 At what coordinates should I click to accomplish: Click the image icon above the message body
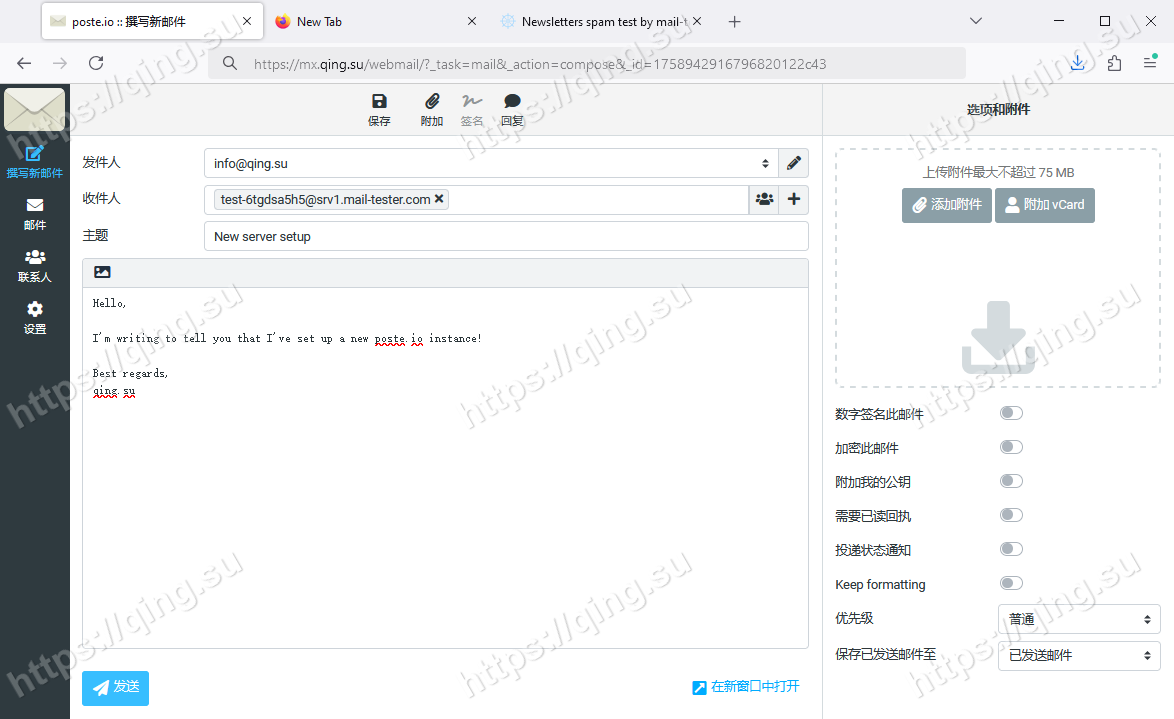[102, 272]
